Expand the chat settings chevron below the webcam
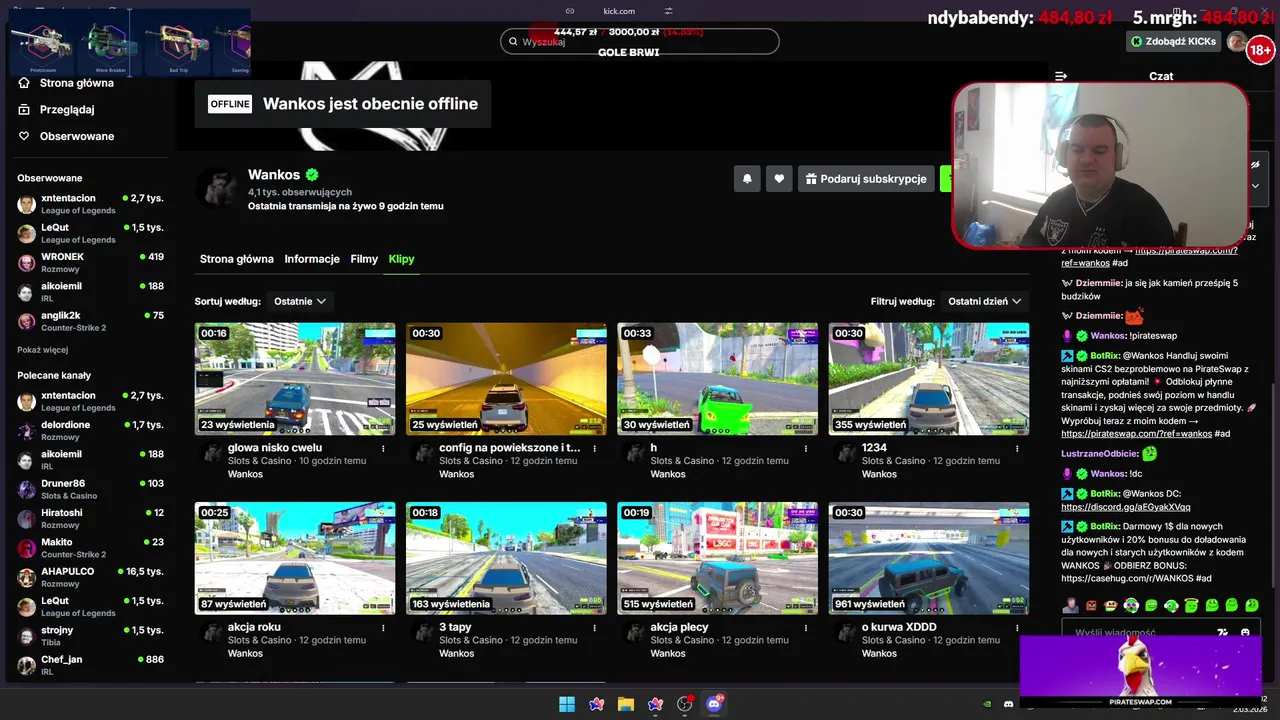Screen dimensions: 1280x720 click(1256, 186)
